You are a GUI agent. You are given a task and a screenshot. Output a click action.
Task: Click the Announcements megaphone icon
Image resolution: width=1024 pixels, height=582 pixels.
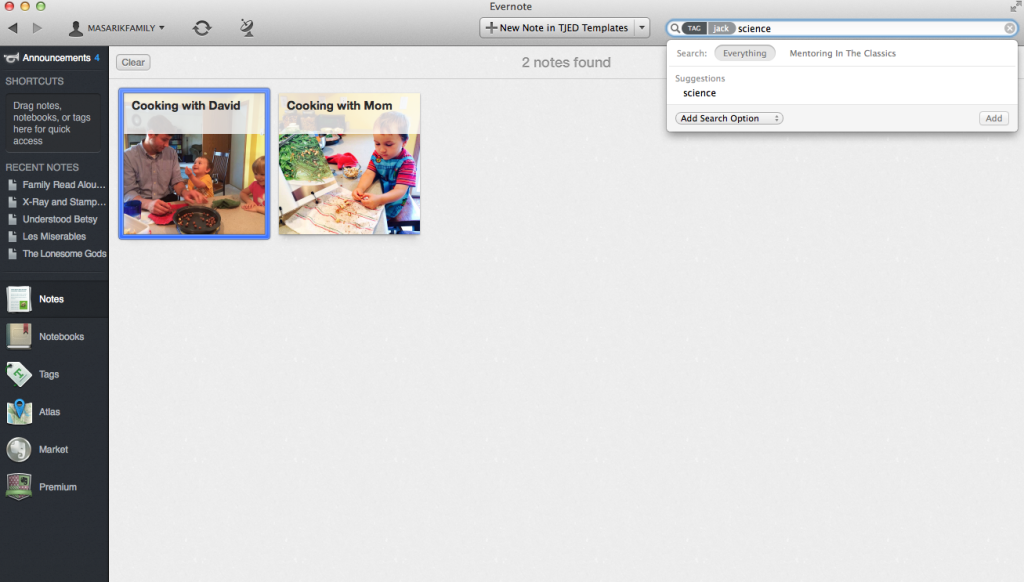pos(11,57)
